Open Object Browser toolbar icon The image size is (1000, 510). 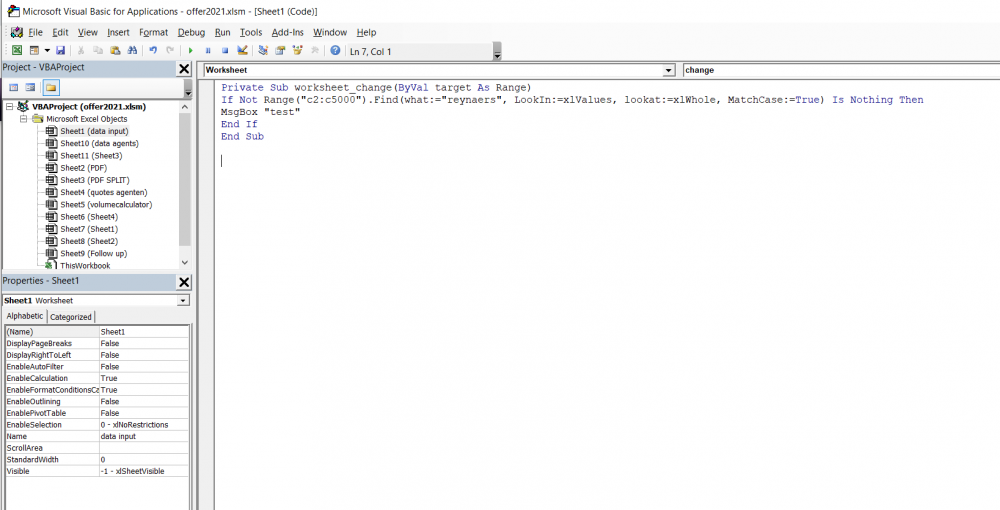[297, 51]
